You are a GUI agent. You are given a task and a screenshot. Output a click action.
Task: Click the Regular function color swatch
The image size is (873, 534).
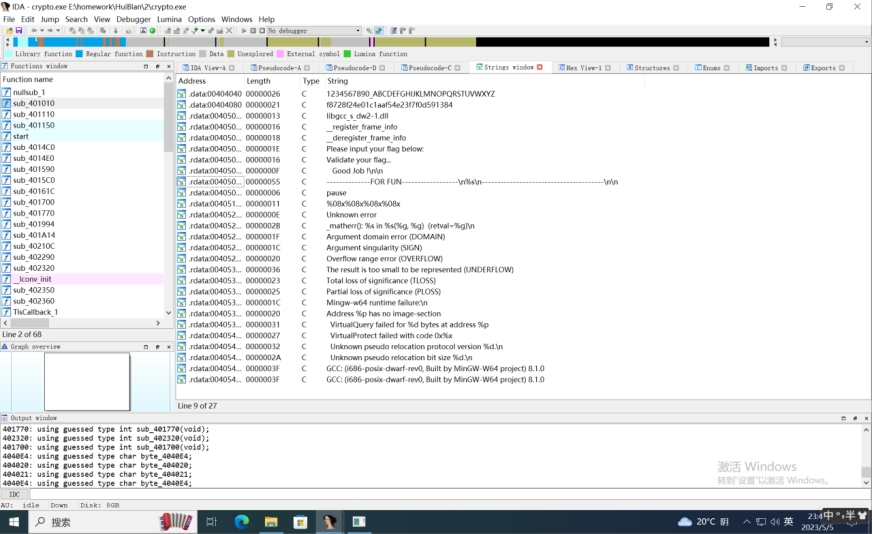pos(80,54)
